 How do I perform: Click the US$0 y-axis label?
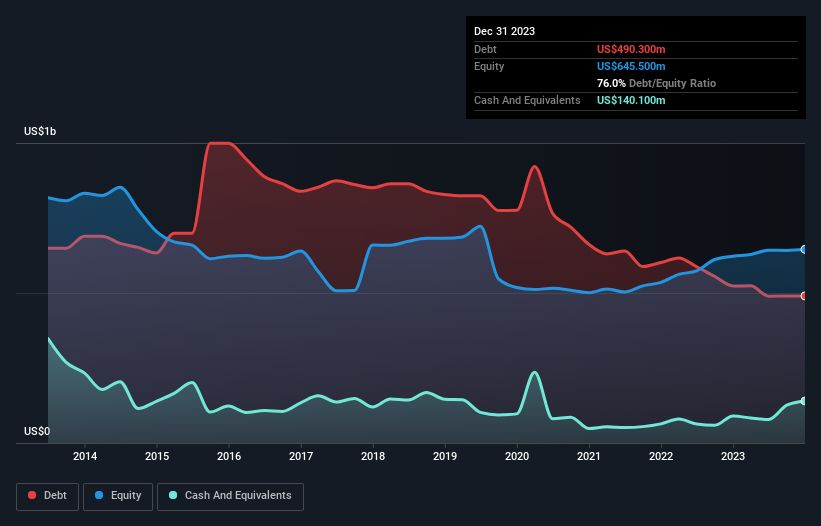(x=37, y=431)
